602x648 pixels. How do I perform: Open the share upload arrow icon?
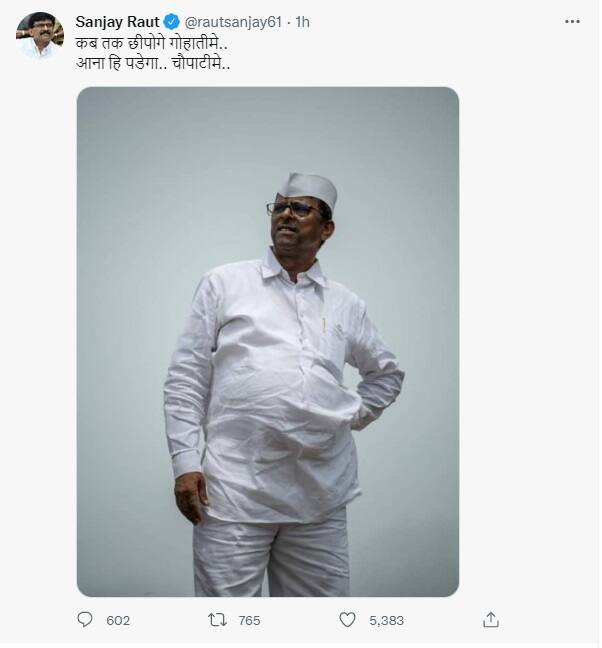(x=490, y=620)
